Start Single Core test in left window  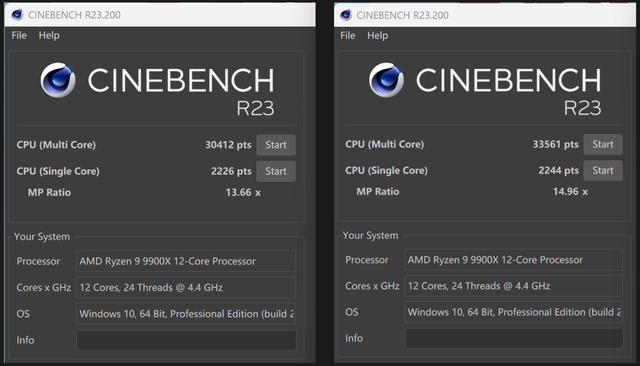pos(276,171)
